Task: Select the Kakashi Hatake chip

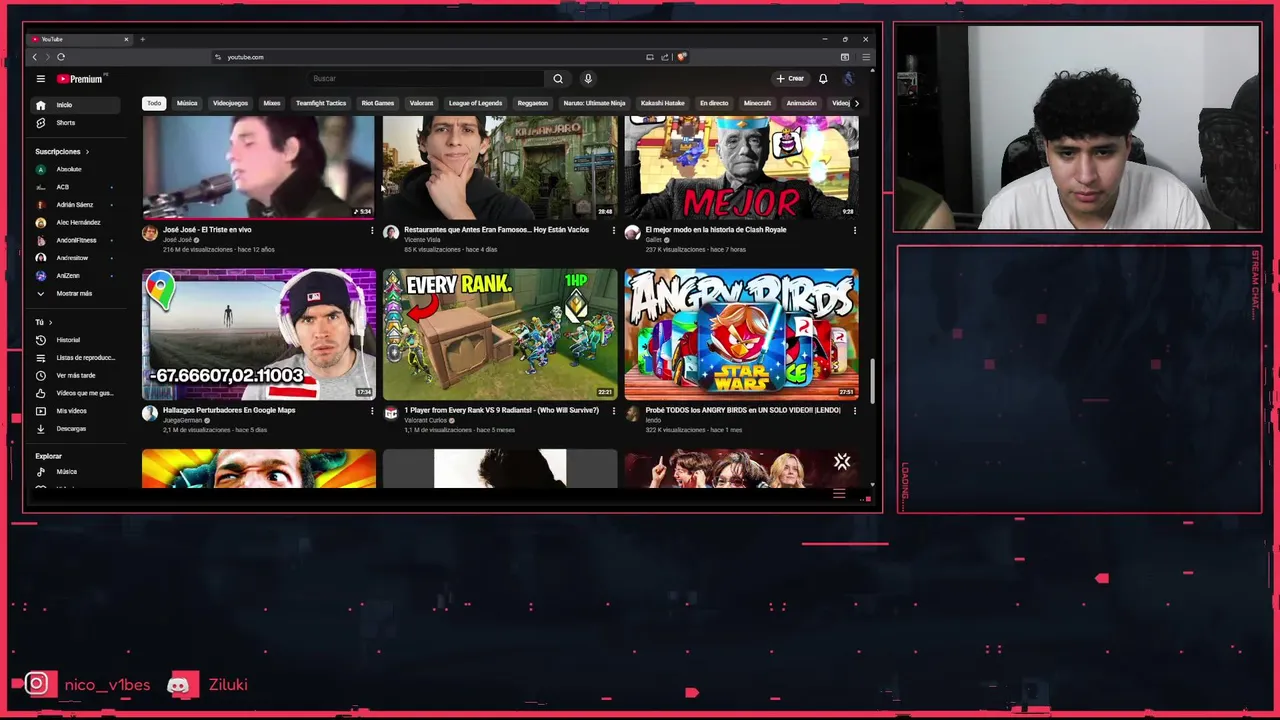Action: pyautogui.click(x=663, y=103)
